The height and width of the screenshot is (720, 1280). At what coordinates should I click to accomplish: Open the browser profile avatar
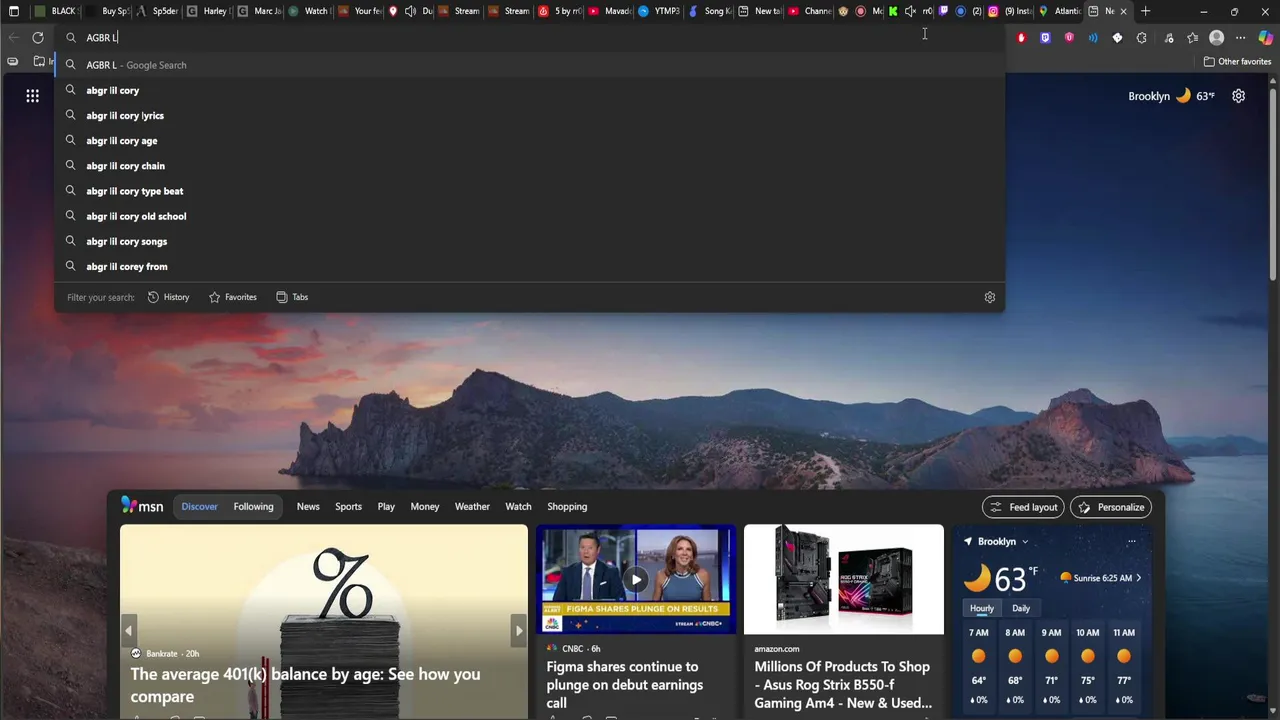(x=1217, y=38)
